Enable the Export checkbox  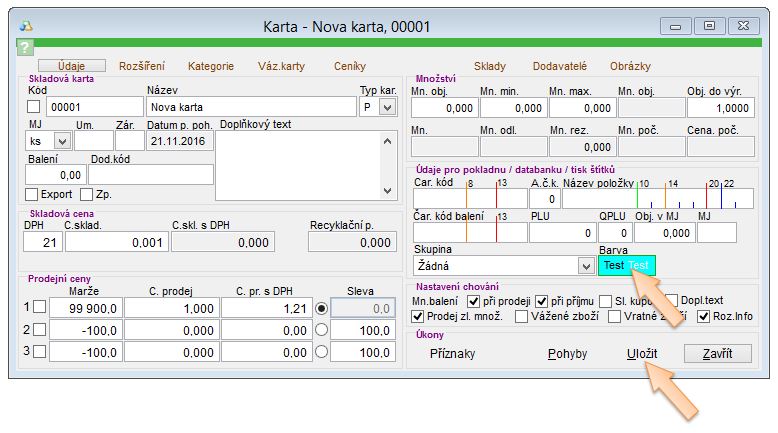(32, 194)
